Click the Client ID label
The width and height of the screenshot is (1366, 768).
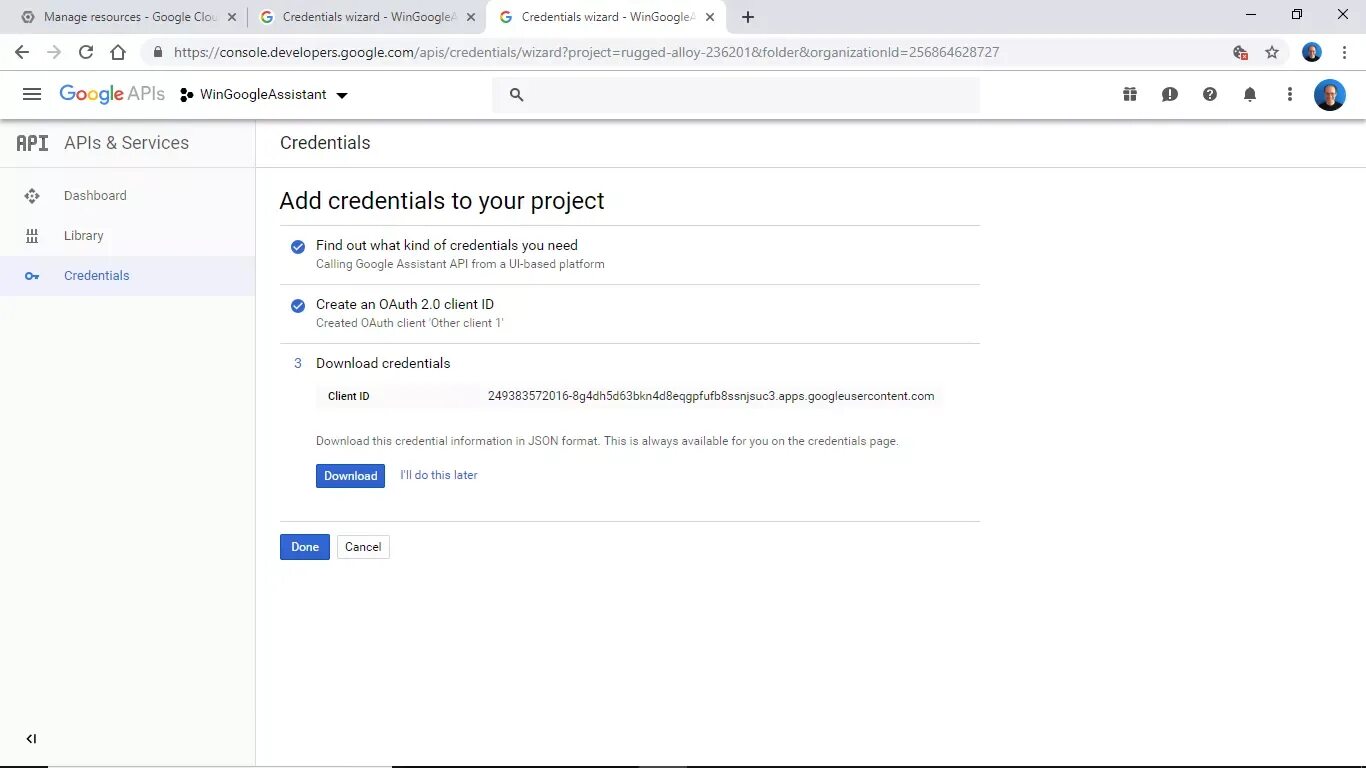pos(349,396)
